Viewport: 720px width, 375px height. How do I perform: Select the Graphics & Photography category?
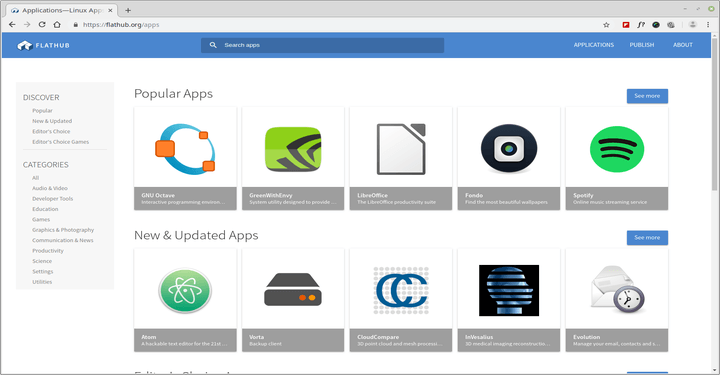coord(63,230)
